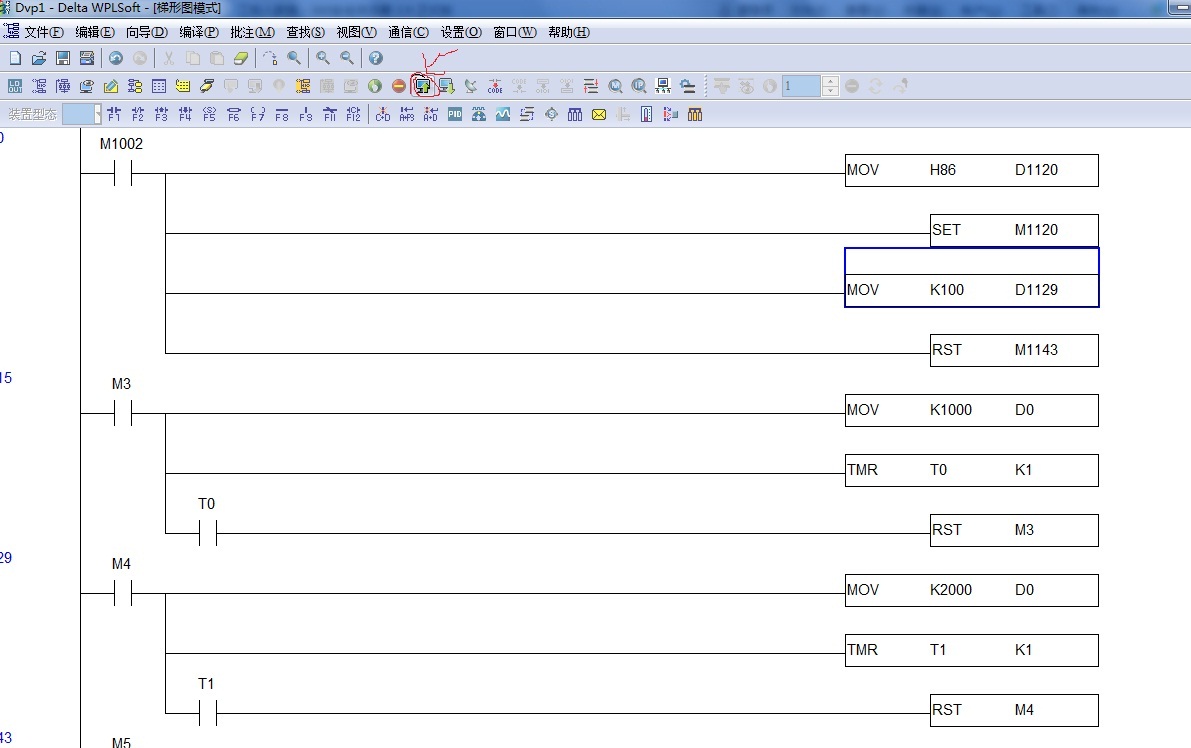
Task: Click the Help question mark icon
Action: pyautogui.click(x=376, y=58)
